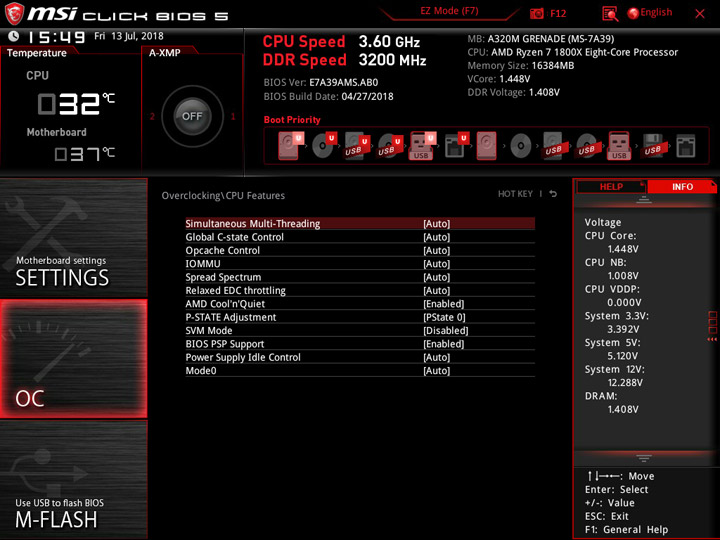Image resolution: width=720 pixels, height=540 pixels.
Task: Click the scroll-up handle atop the info panel
Action: click(644, 199)
